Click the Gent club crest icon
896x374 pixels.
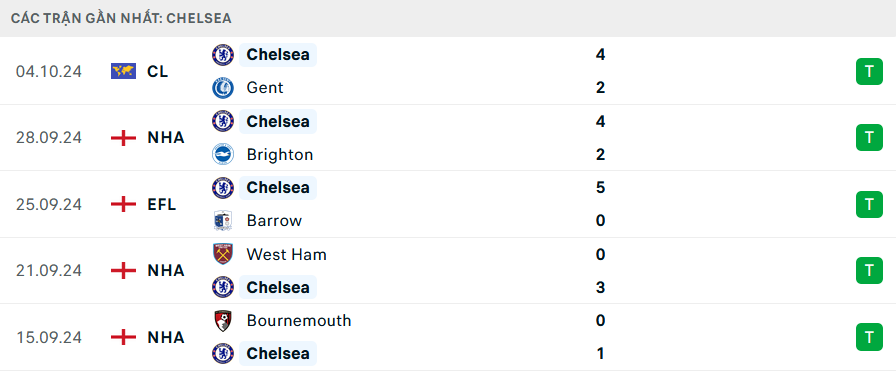tap(223, 88)
